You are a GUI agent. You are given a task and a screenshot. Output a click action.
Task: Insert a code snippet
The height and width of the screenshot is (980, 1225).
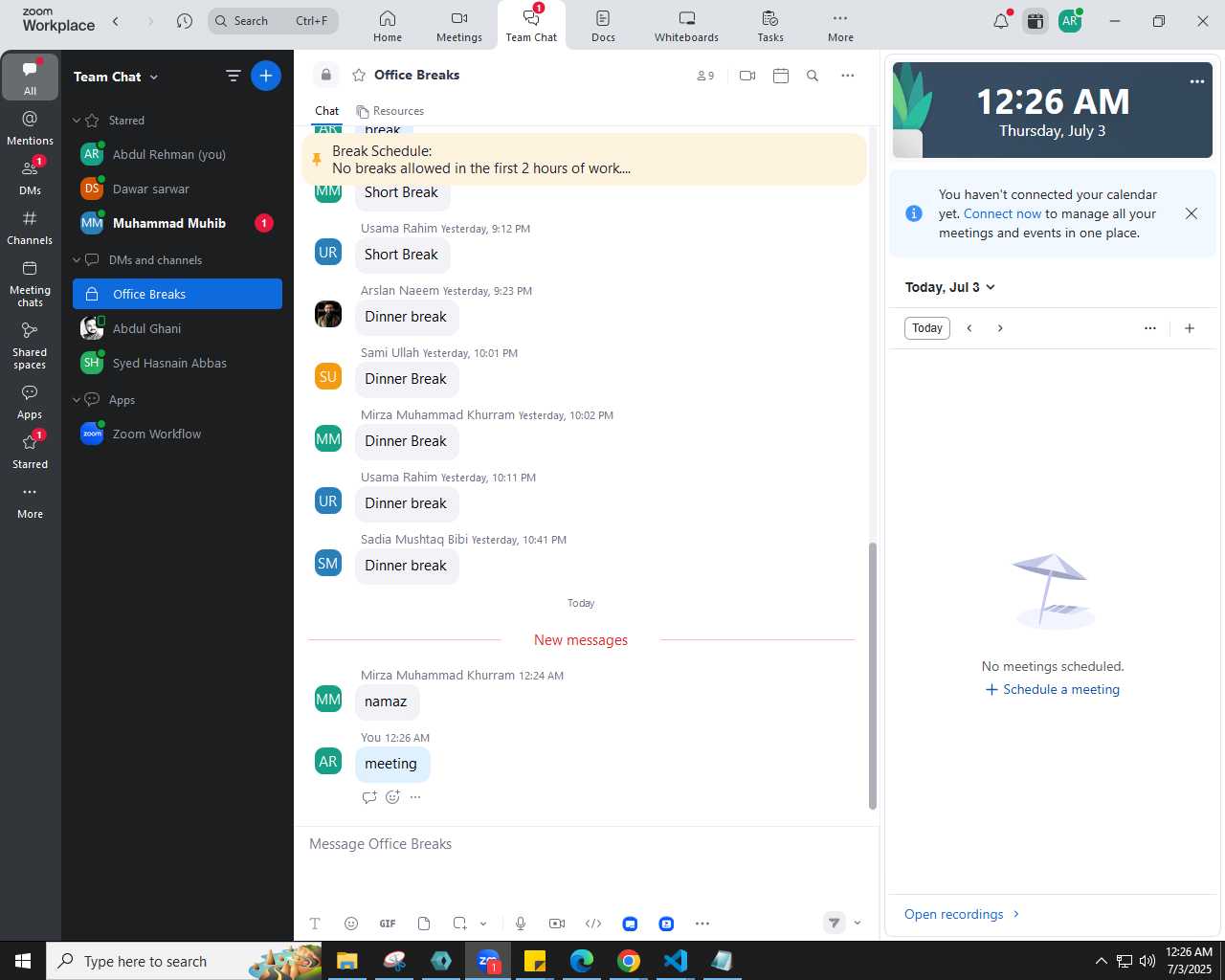click(593, 924)
